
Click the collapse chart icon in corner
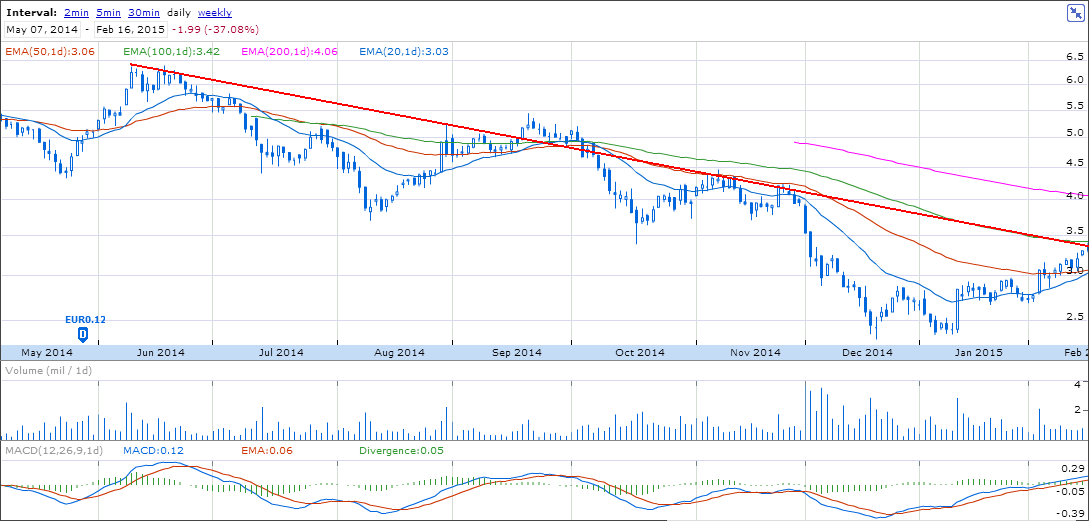coord(1076,12)
